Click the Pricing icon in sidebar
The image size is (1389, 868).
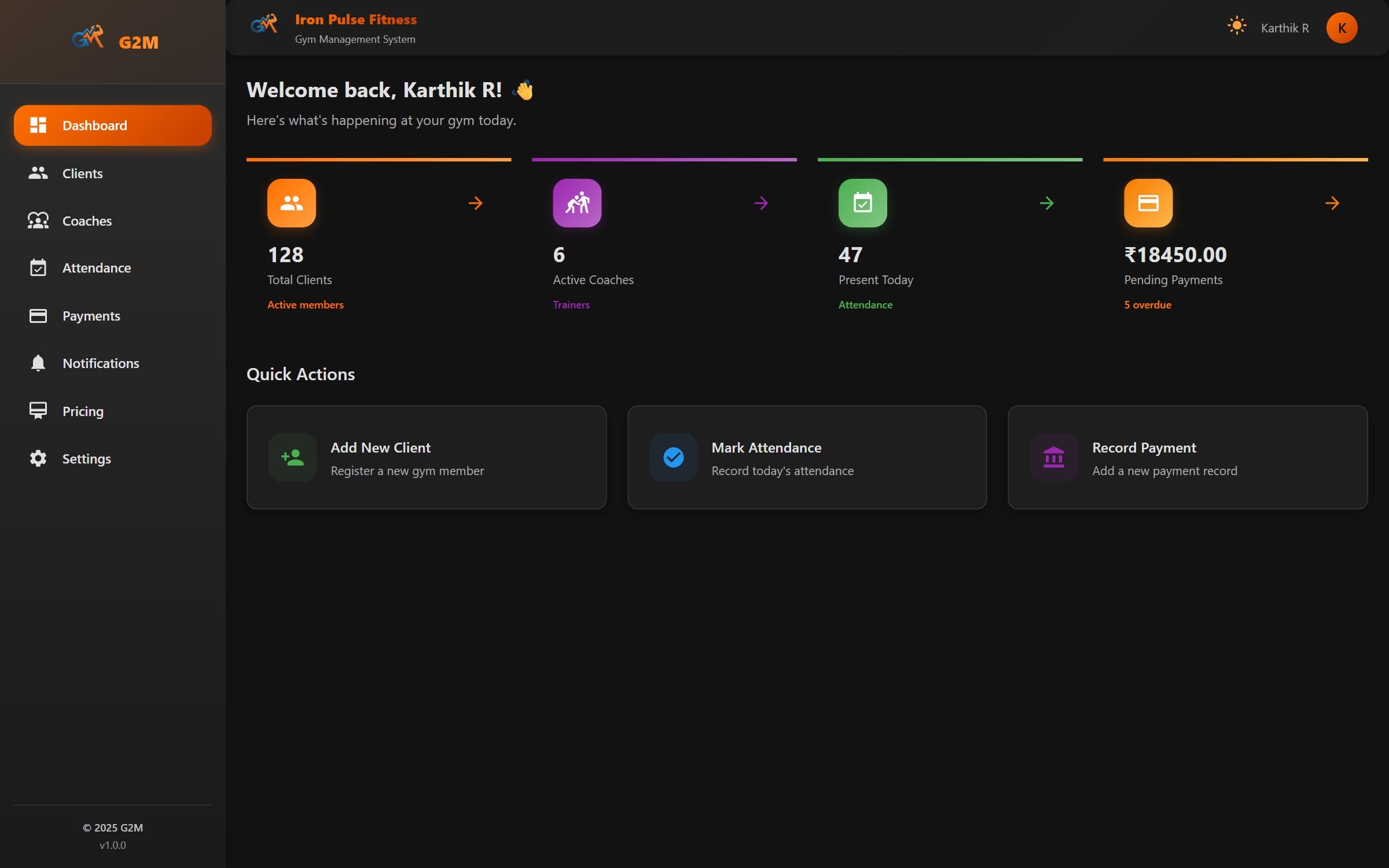point(38,410)
